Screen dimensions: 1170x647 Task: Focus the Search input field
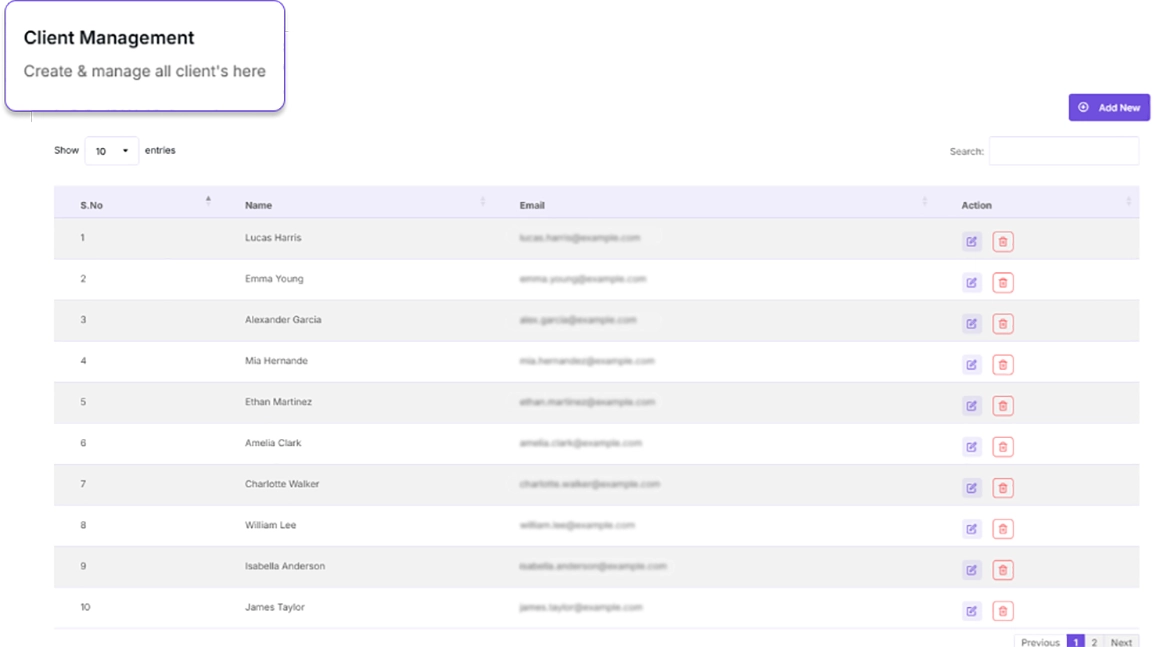click(x=1063, y=151)
